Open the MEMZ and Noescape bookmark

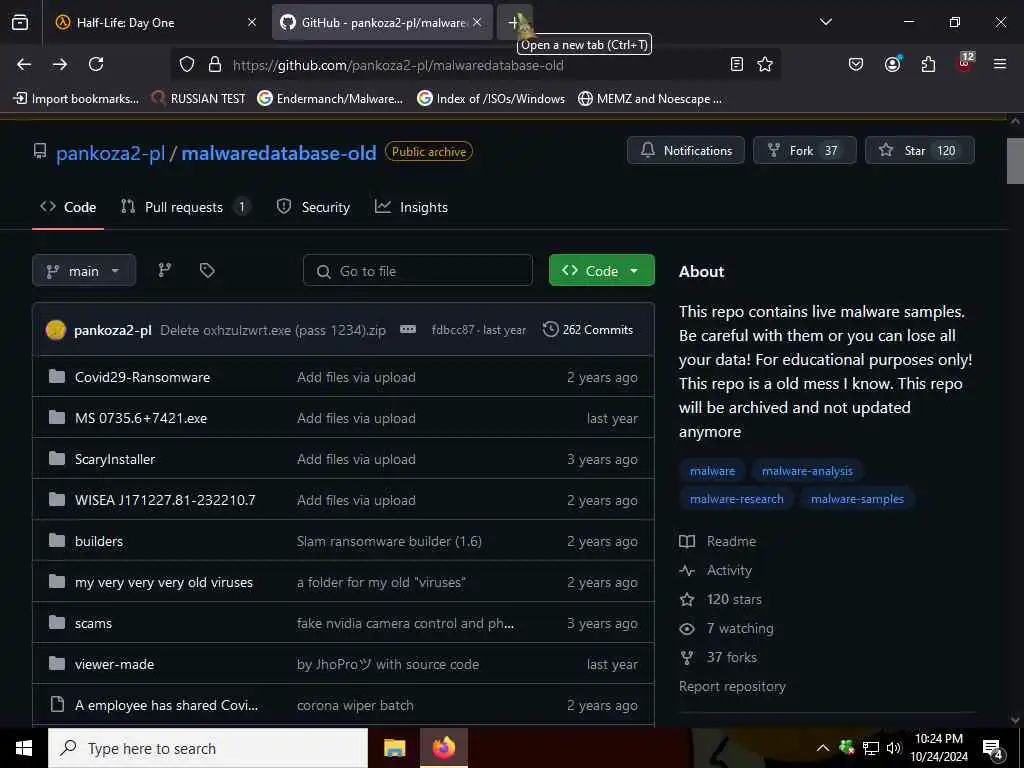point(650,99)
